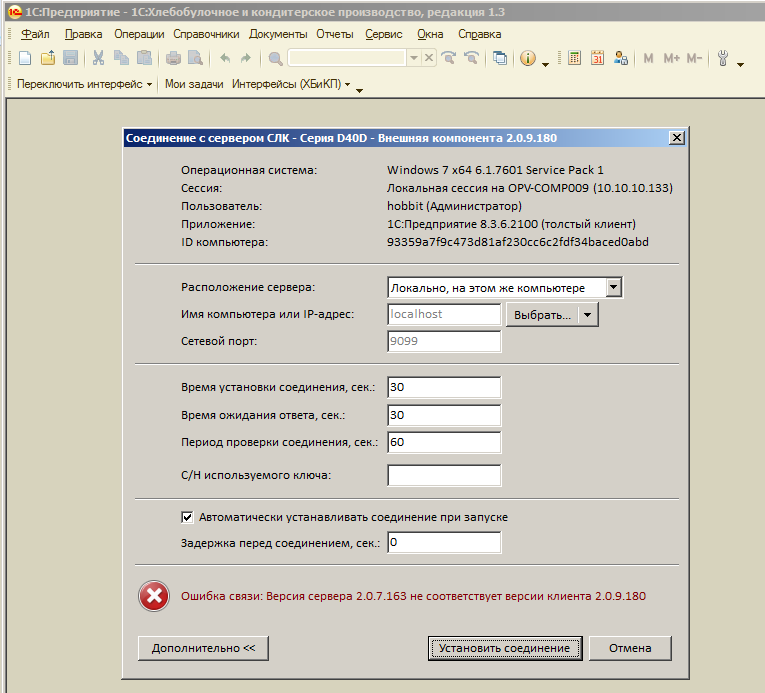Click Мои задачи toolbar button
765x693 pixels.
click(194, 84)
